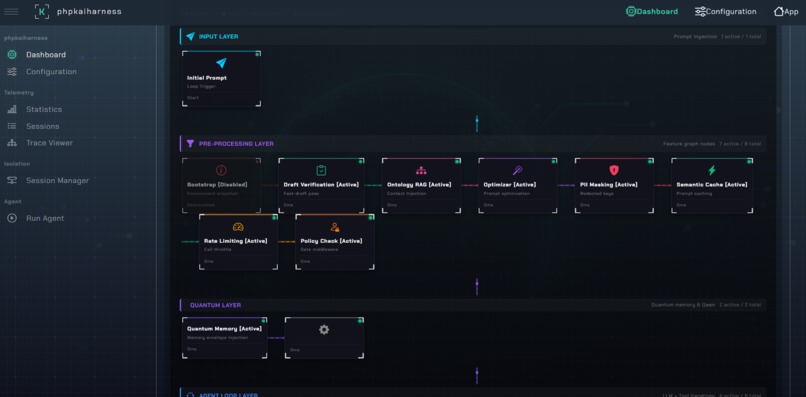Click the Optimizer magic wand icon

[517, 170]
